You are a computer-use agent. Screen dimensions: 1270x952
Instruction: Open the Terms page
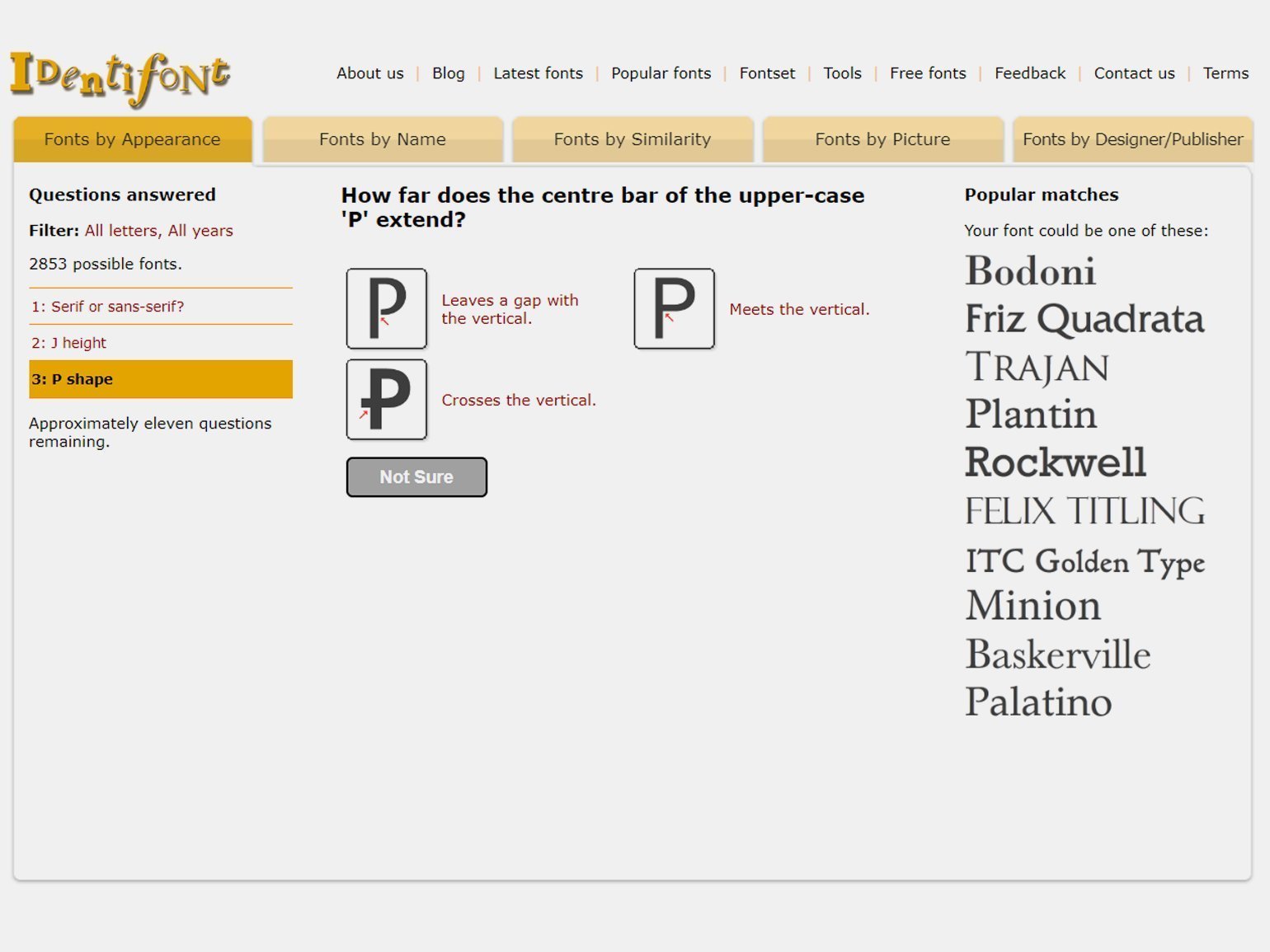pyautogui.click(x=1225, y=73)
